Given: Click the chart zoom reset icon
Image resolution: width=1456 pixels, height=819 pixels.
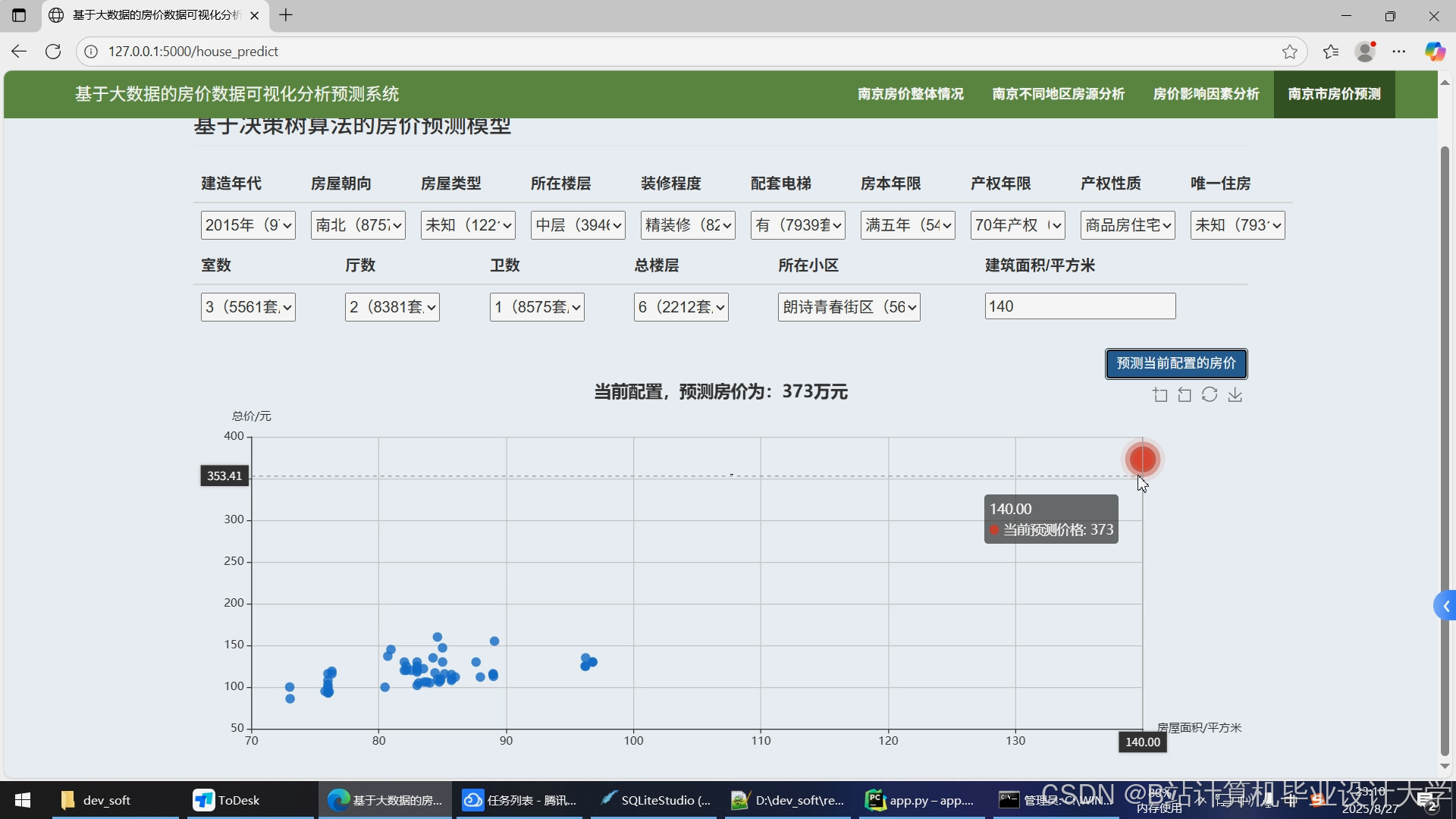Looking at the screenshot, I should pyautogui.click(x=1185, y=394).
